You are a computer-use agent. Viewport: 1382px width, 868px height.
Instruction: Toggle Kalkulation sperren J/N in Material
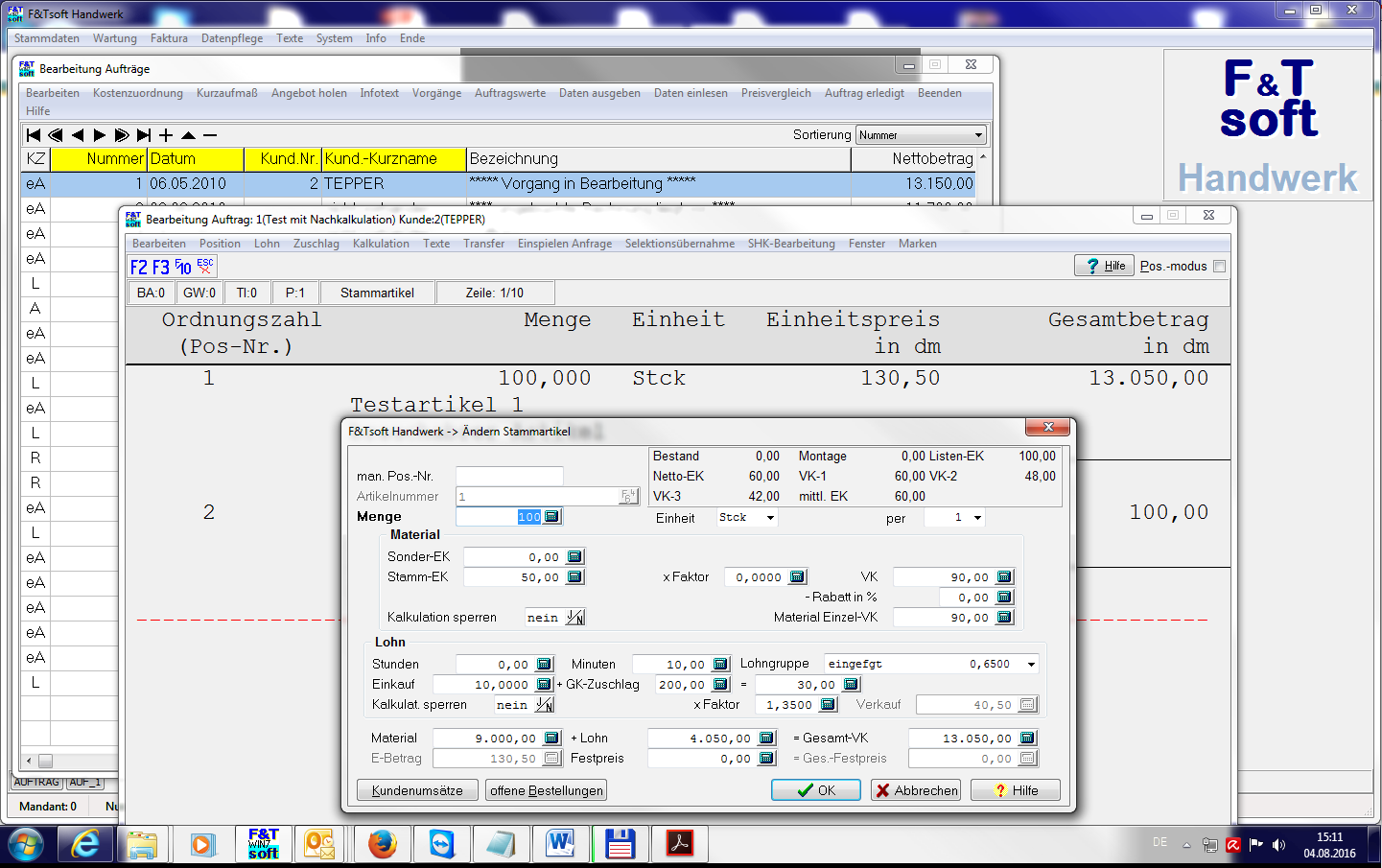coord(575,618)
